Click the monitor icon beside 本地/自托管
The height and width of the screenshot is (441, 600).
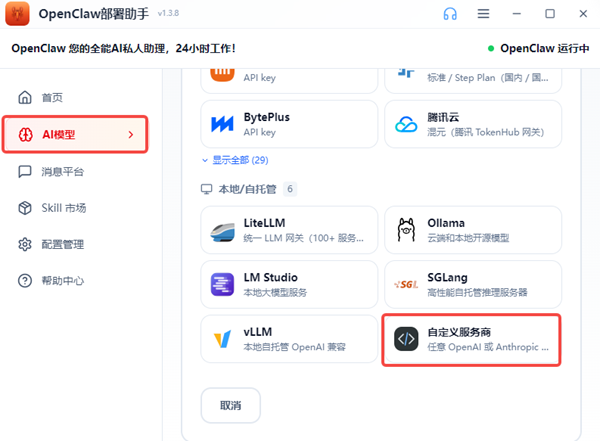click(207, 189)
